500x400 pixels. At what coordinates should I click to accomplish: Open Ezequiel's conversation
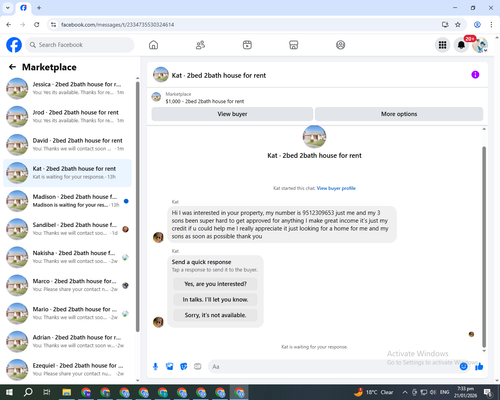[67, 369]
